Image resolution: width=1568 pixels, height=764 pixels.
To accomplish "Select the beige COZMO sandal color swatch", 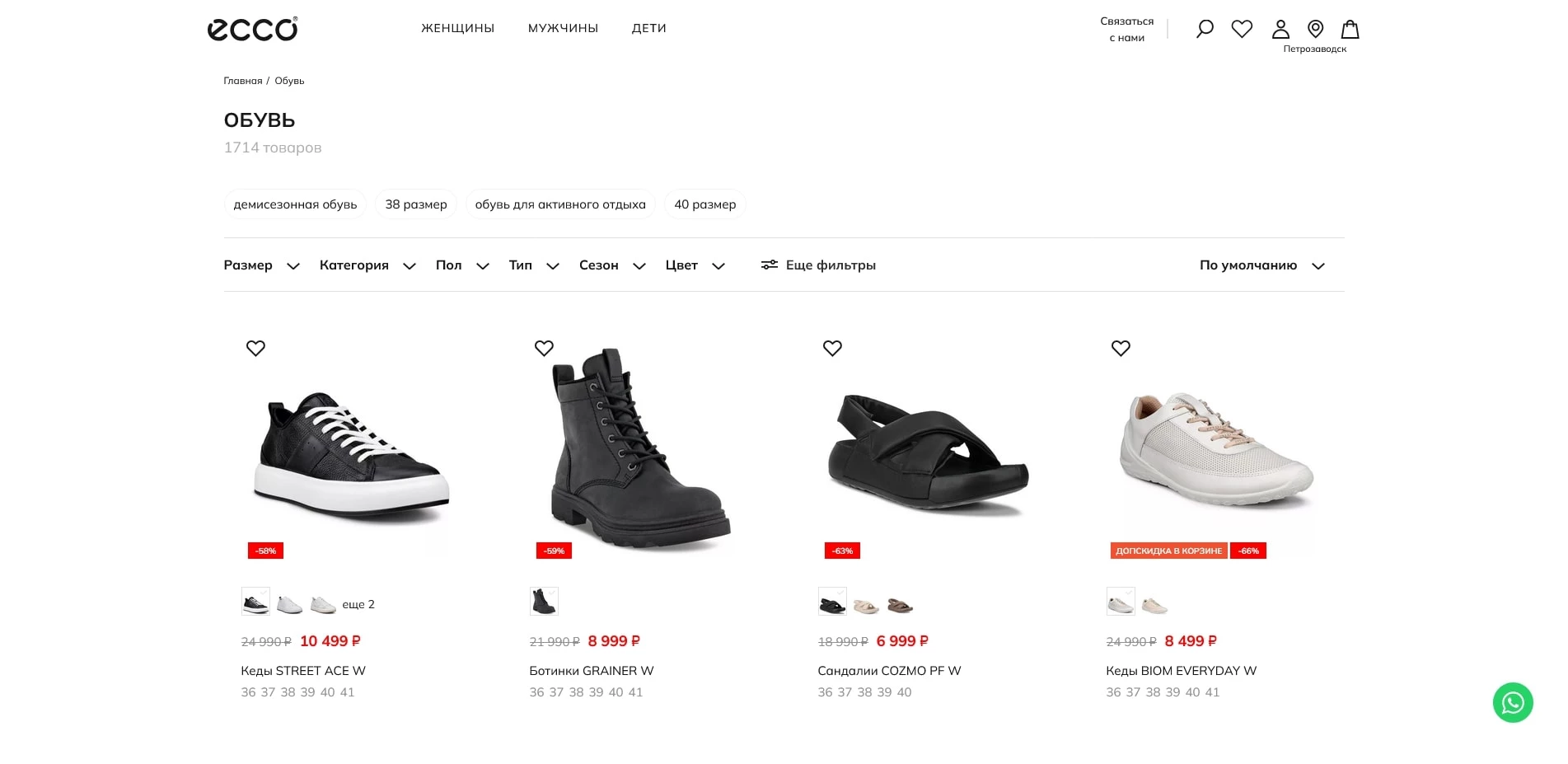I will [x=866, y=606].
